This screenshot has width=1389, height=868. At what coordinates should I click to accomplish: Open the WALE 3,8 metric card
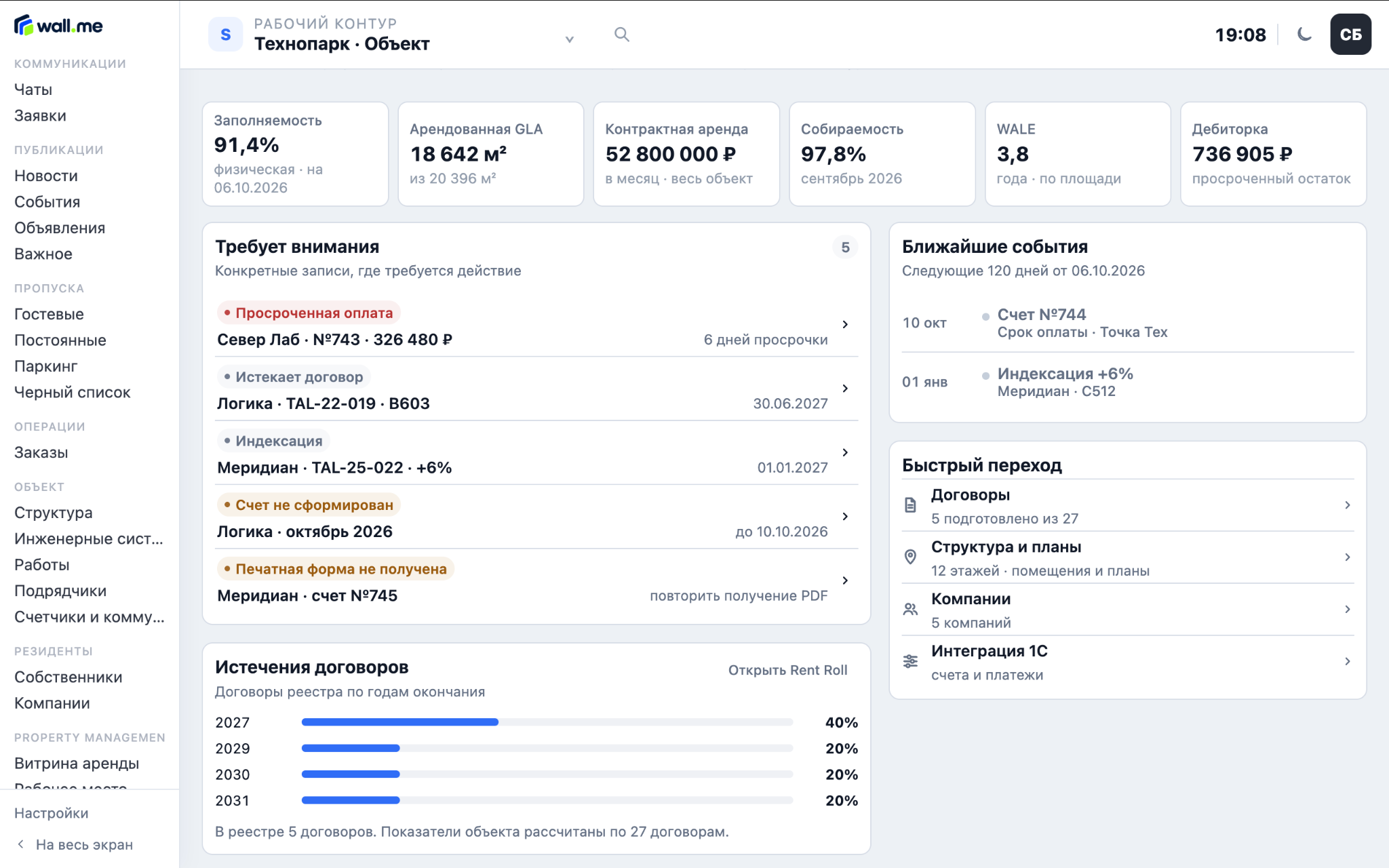1078,154
